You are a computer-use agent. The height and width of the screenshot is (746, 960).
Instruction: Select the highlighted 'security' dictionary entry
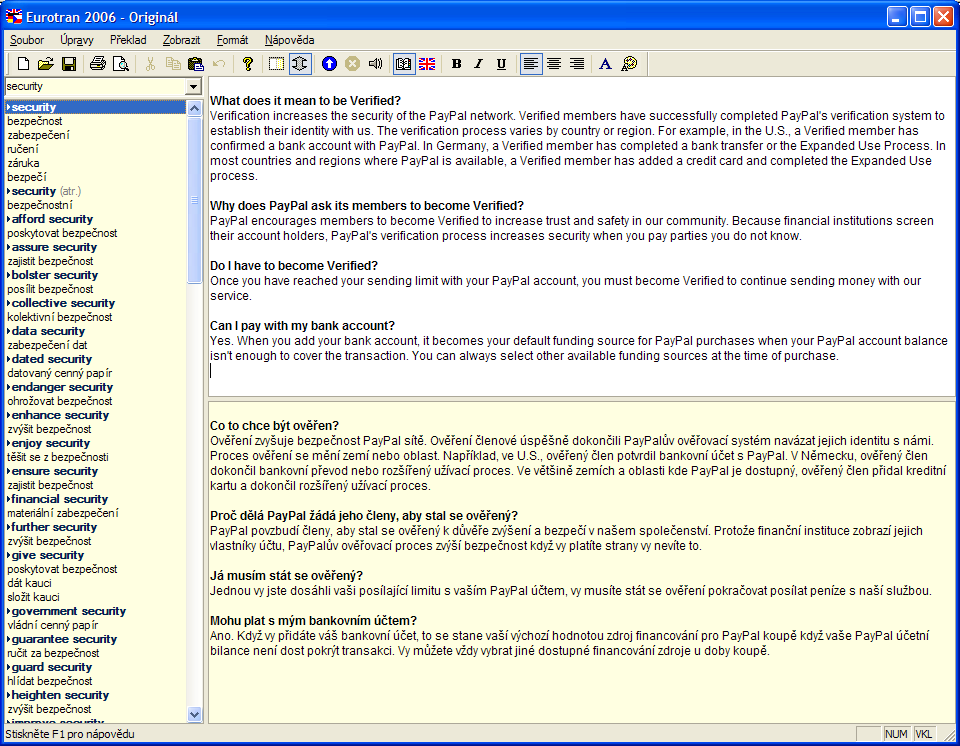coord(96,107)
